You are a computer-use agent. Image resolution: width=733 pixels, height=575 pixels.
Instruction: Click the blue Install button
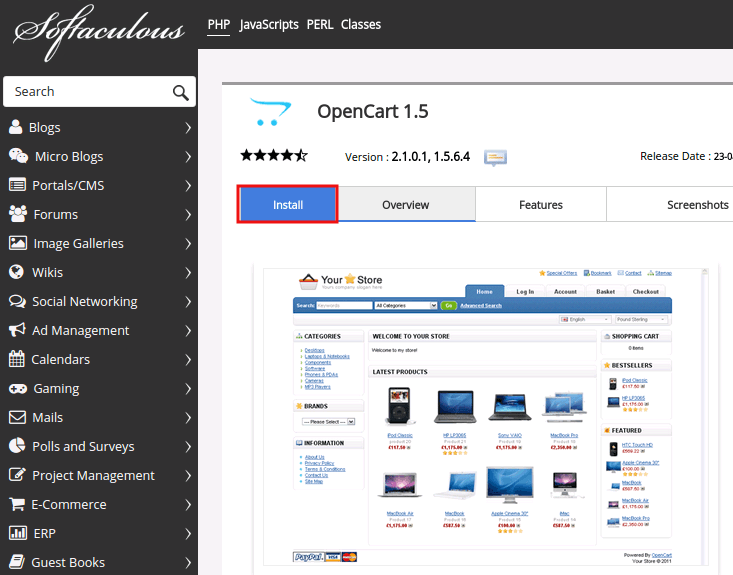pos(287,204)
